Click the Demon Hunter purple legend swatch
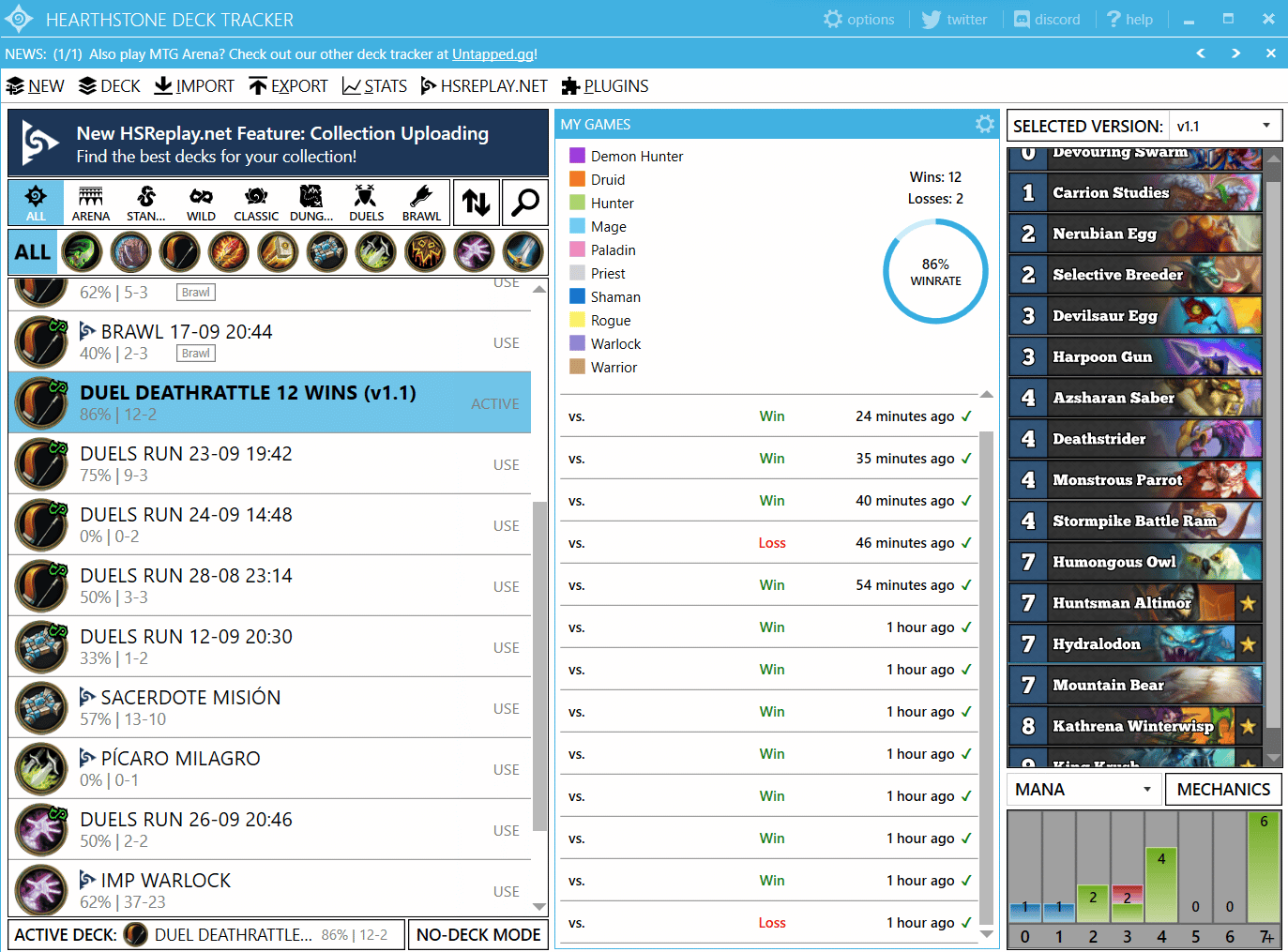1288x952 pixels. tap(578, 156)
